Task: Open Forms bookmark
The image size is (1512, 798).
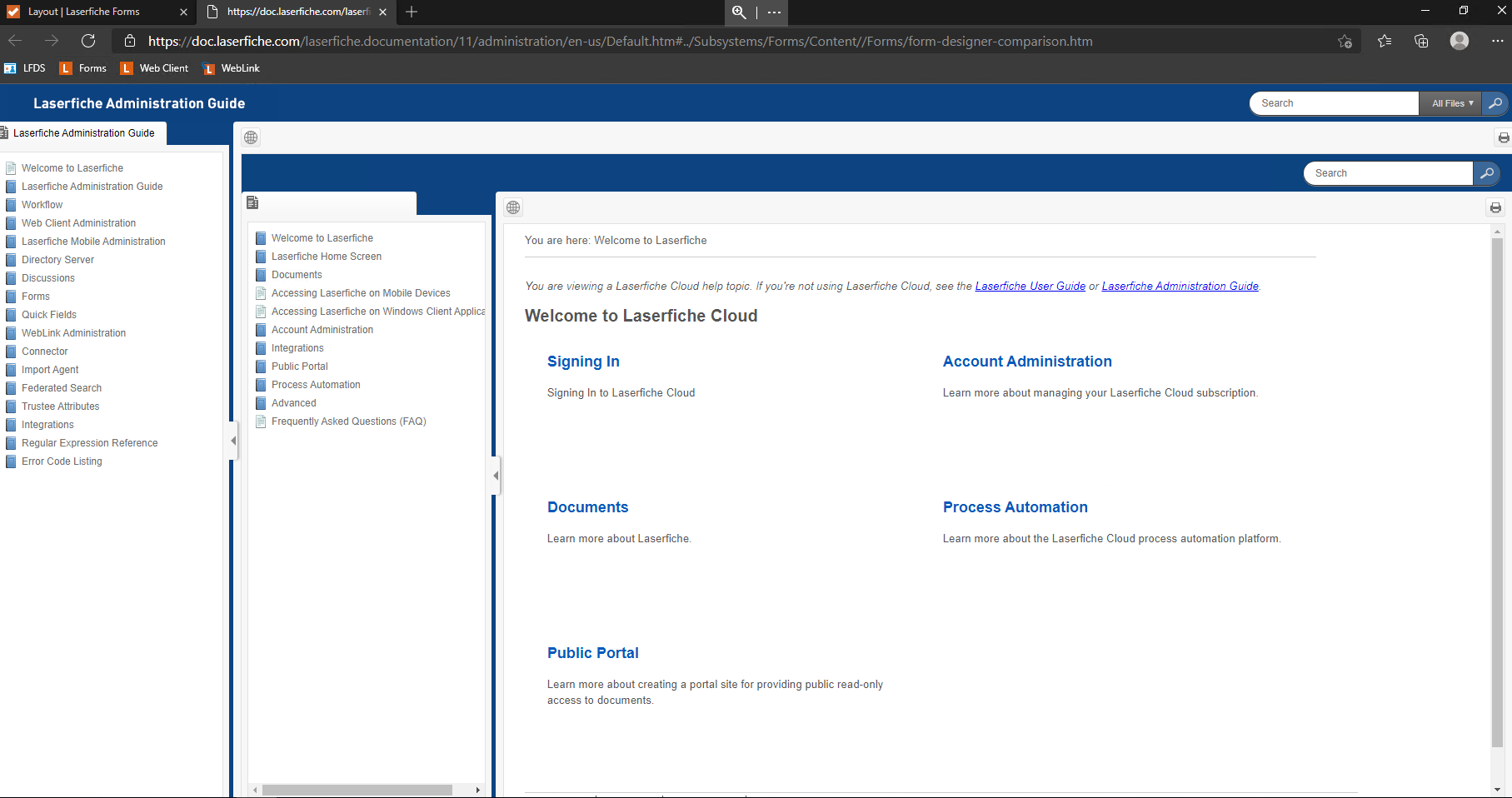Action: pyautogui.click(x=83, y=68)
